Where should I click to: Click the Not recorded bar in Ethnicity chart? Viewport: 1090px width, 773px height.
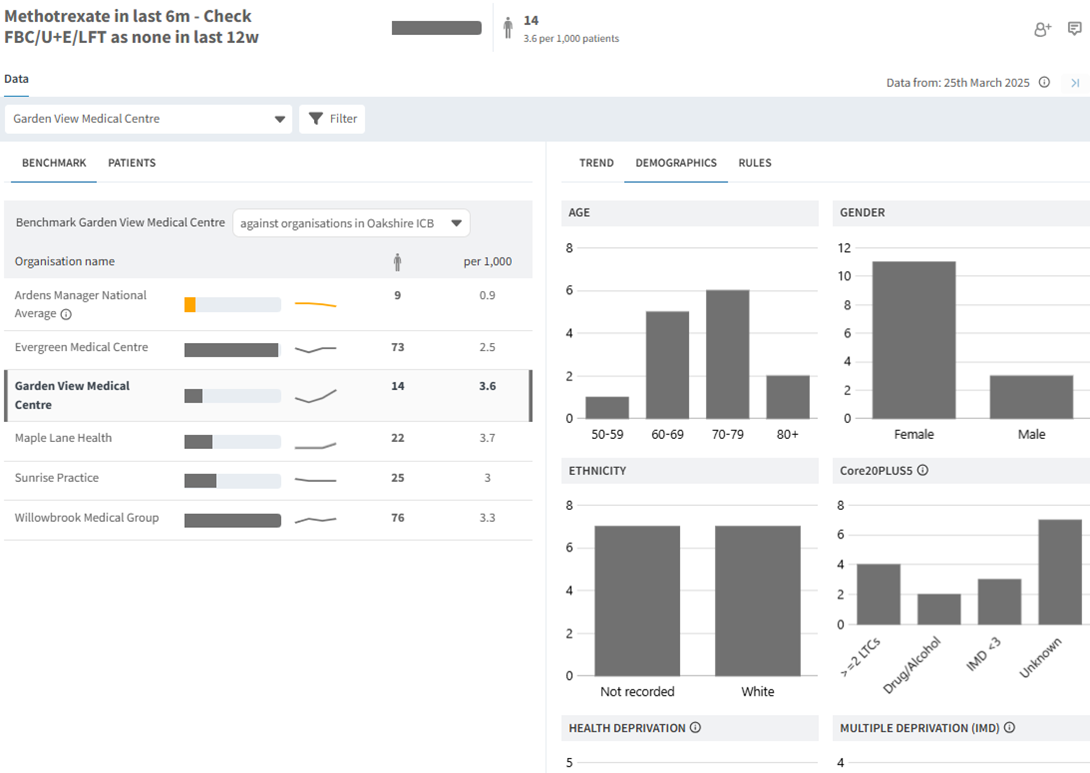(x=637, y=601)
